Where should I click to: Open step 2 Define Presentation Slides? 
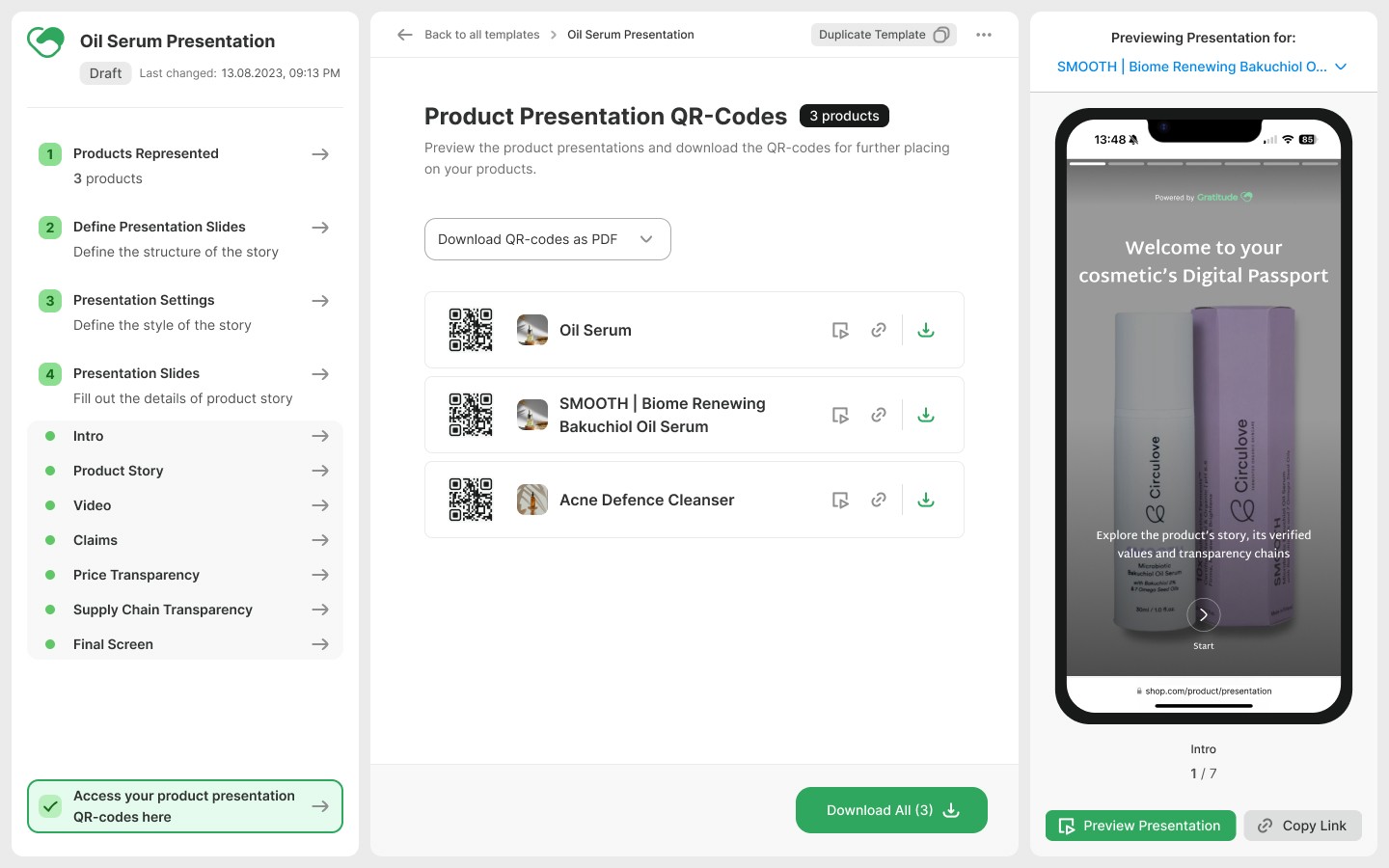click(x=185, y=239)
